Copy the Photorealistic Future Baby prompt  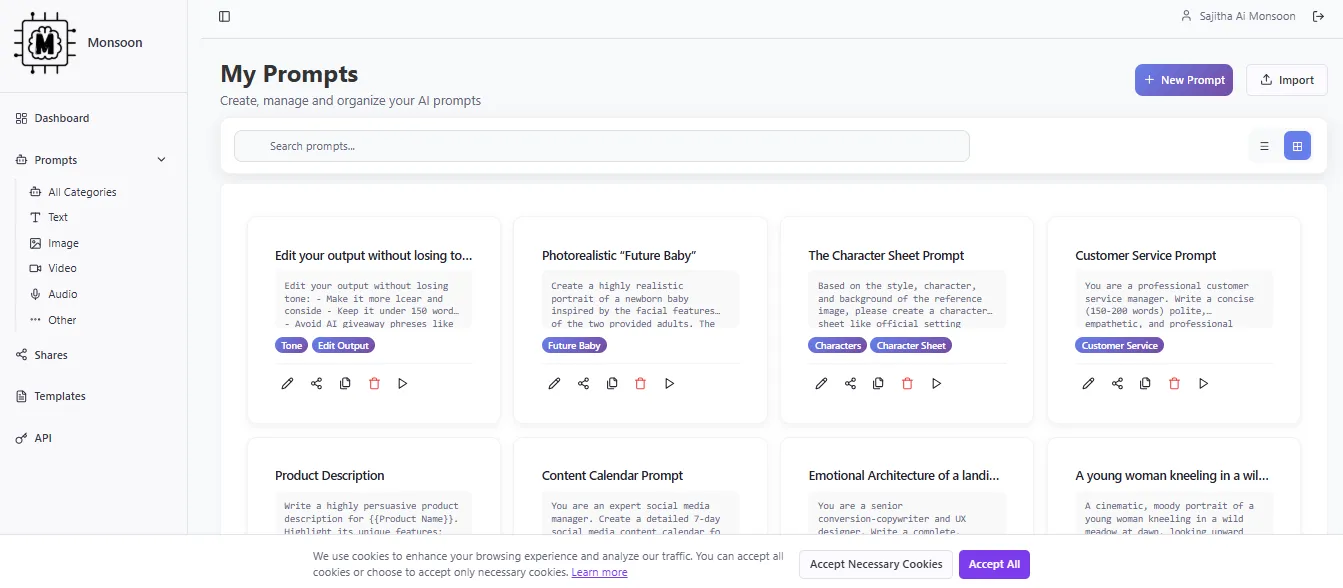[x=612, y=383]
